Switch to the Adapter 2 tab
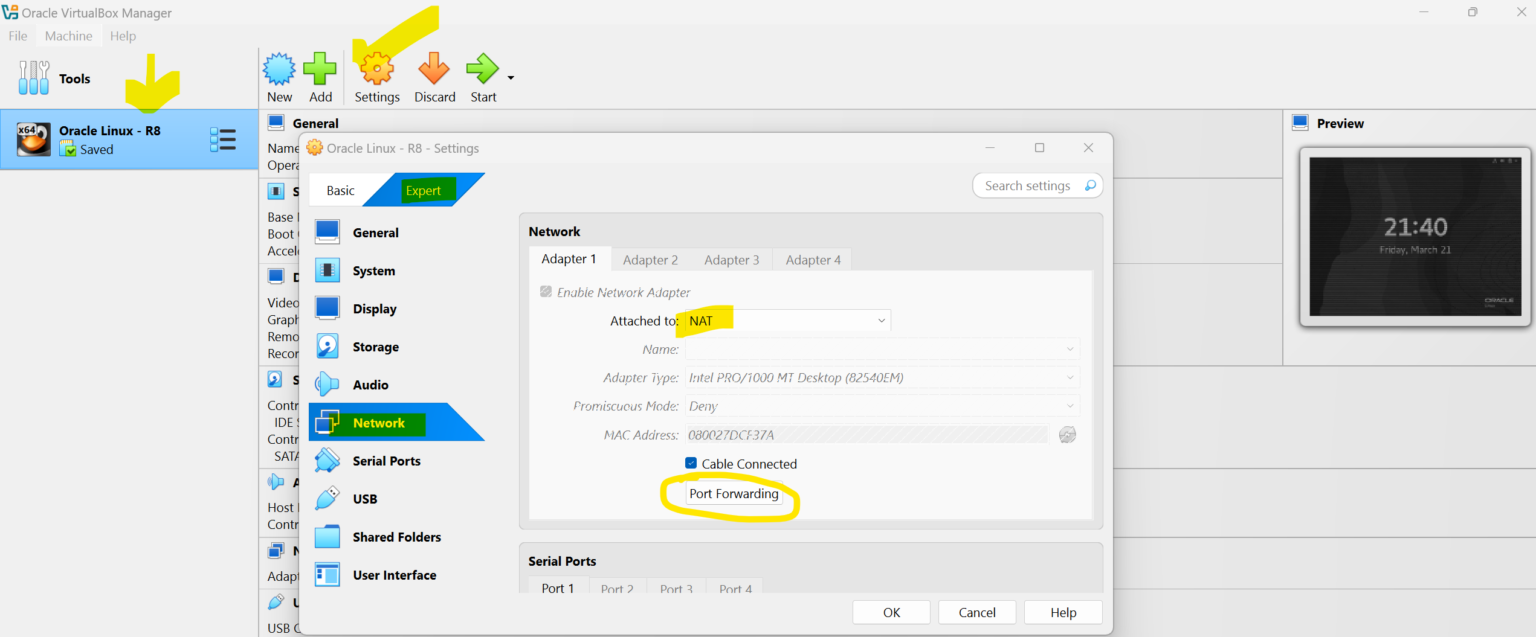The width and height of the screenshot is (1536, 637). tap(651, 259)
